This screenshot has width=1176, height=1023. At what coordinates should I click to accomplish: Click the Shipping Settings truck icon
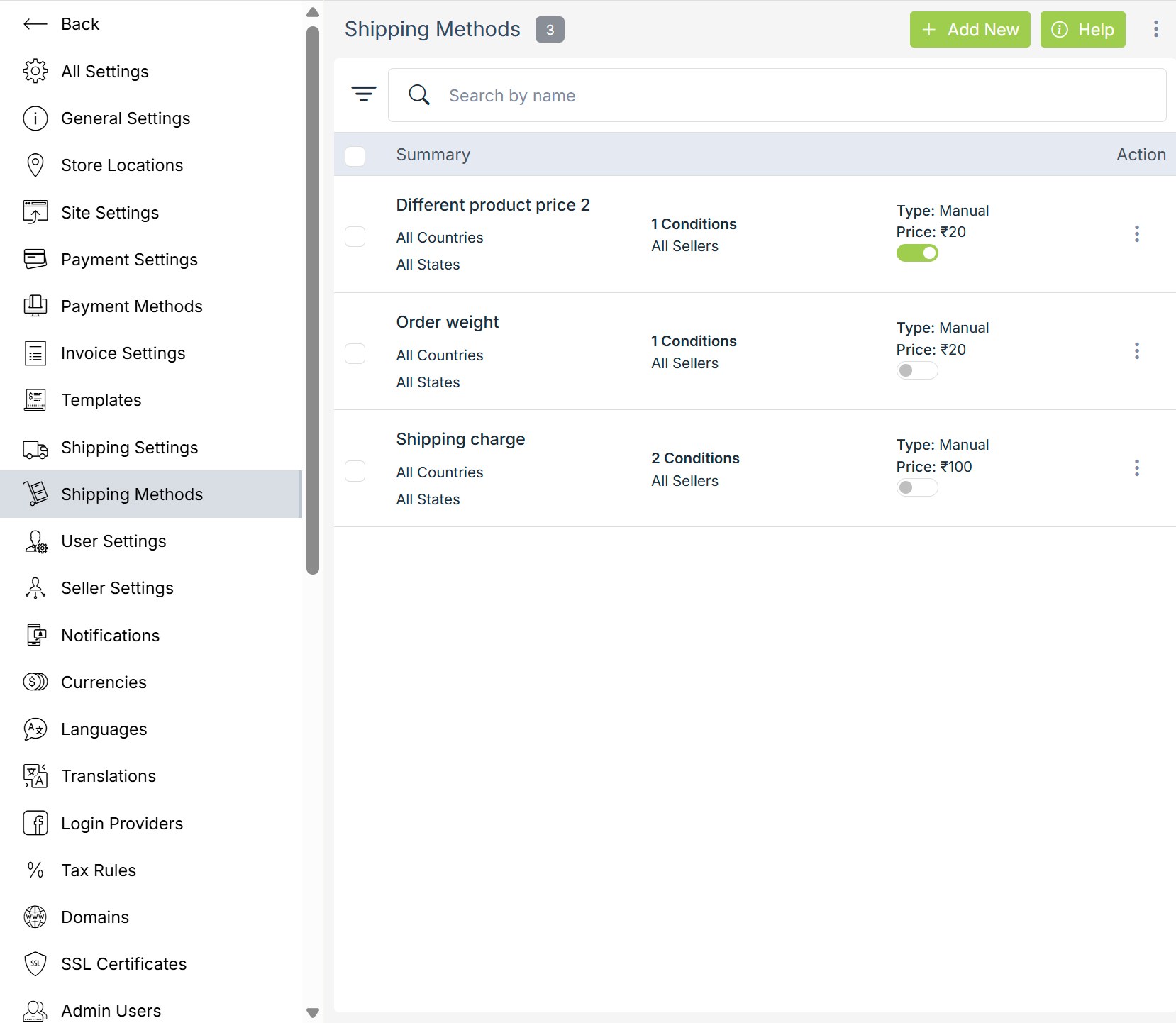(35, 448)
